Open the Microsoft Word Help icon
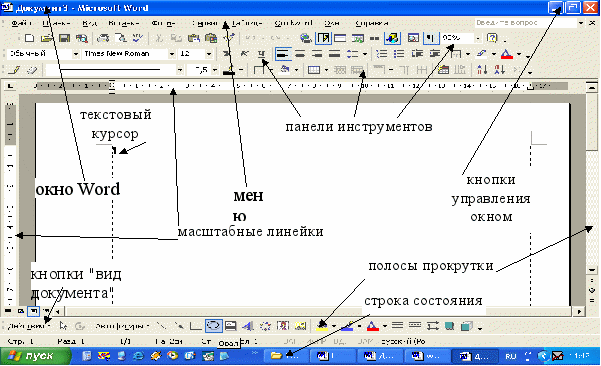601x366 pixels. tap(492, 38)
